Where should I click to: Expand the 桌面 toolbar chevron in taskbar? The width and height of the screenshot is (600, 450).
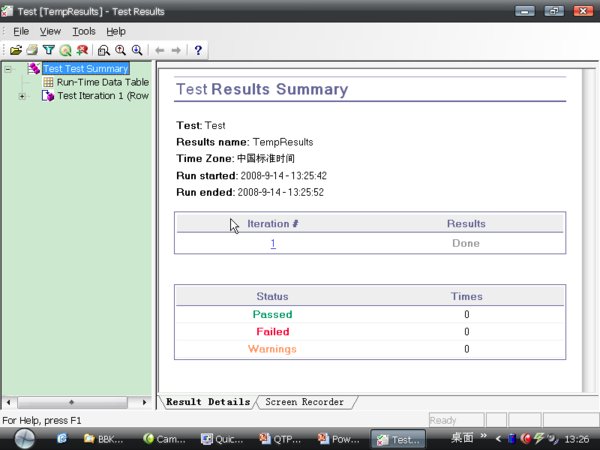coord(483,435)
